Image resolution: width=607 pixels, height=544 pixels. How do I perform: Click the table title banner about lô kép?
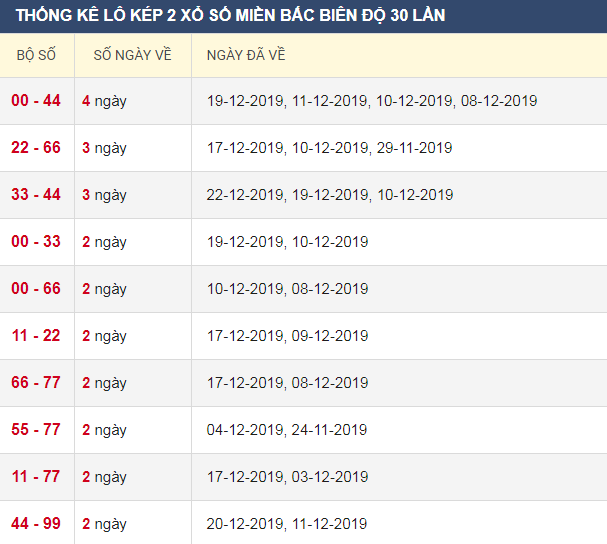(x=231, y=15)
